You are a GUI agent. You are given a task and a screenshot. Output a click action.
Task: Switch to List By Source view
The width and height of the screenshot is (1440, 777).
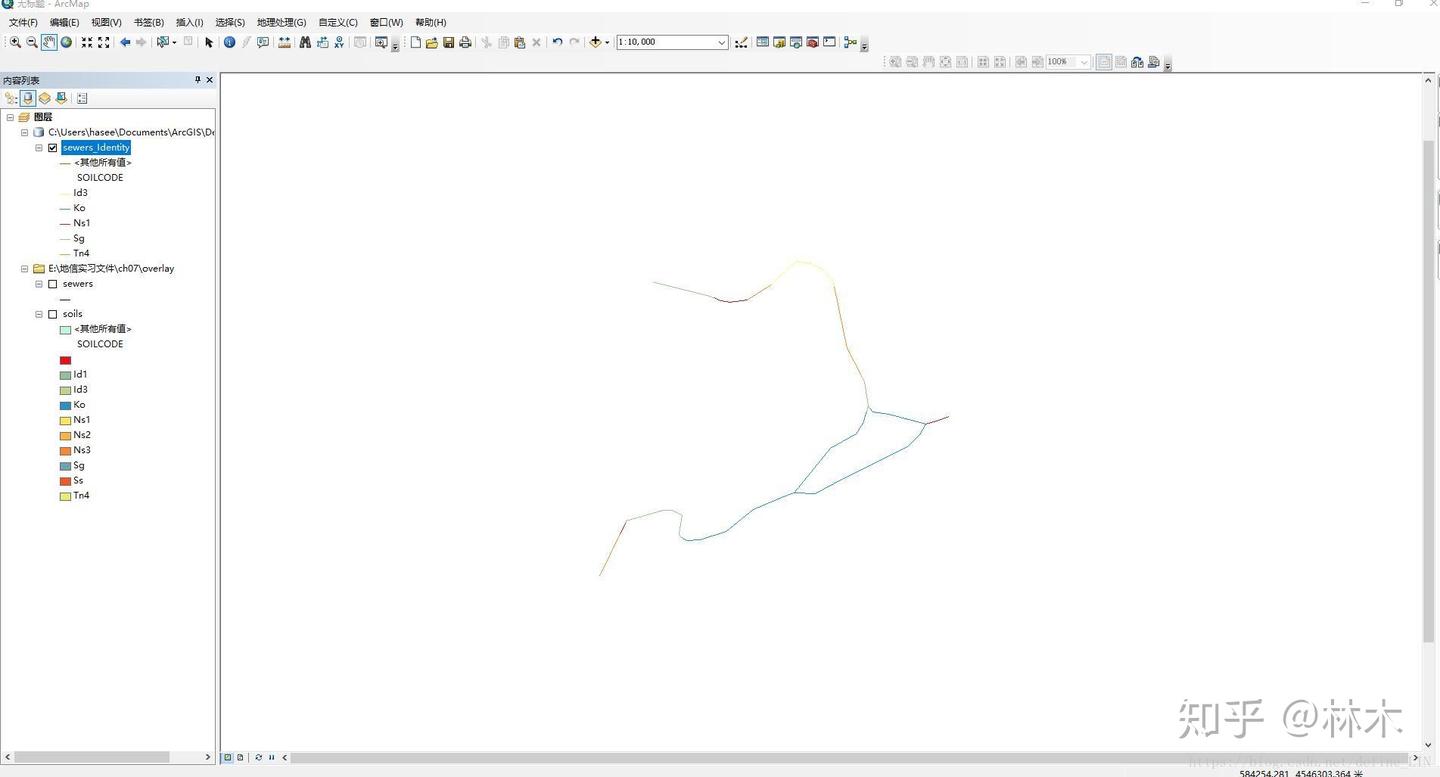(28, 98)
